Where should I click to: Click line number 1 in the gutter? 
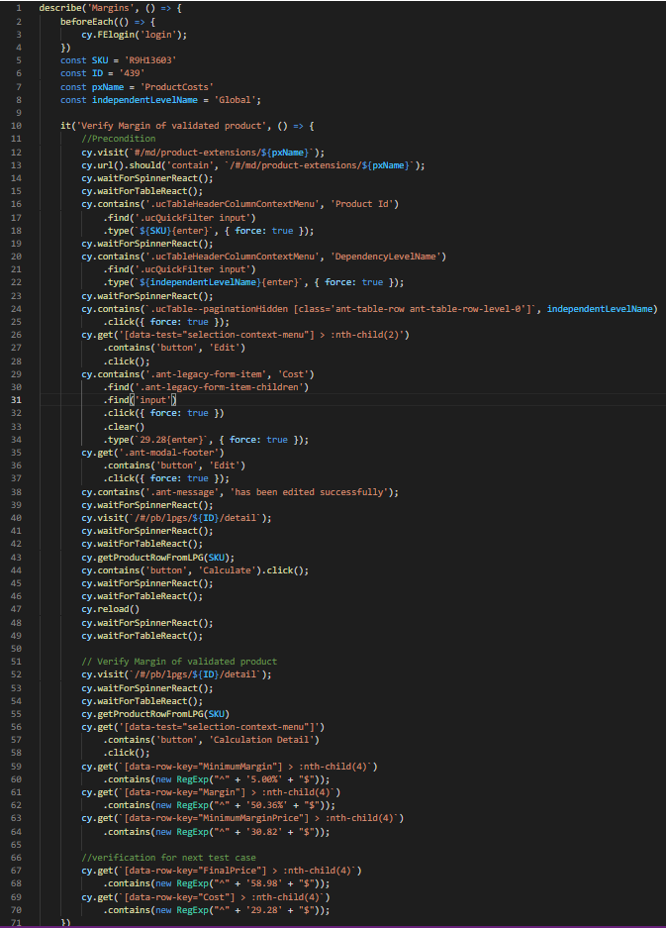pos(19,8)
